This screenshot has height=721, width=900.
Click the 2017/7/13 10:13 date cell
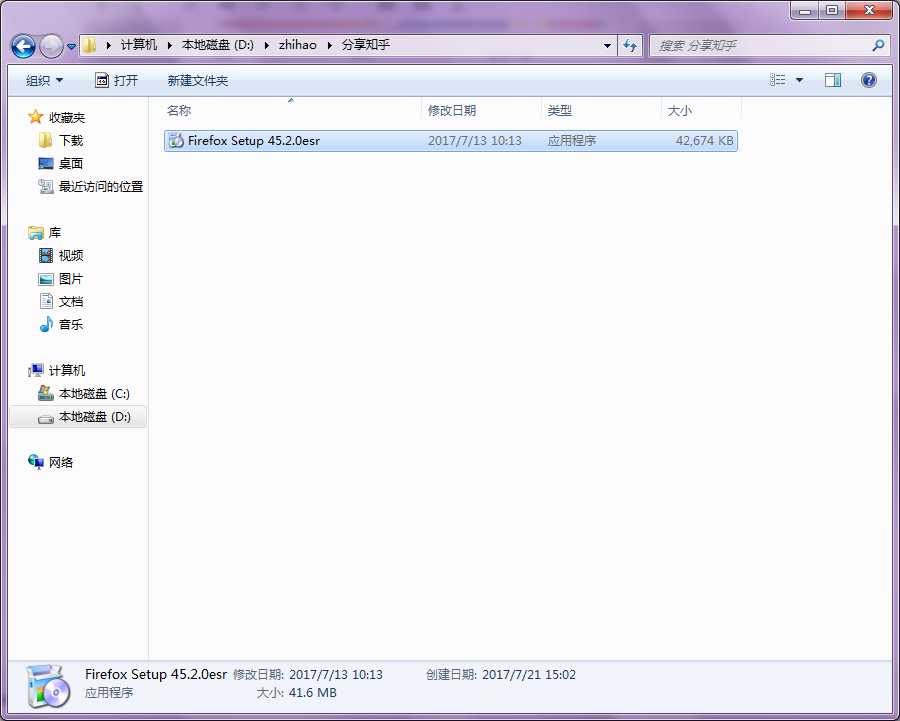tap(475, 141)
